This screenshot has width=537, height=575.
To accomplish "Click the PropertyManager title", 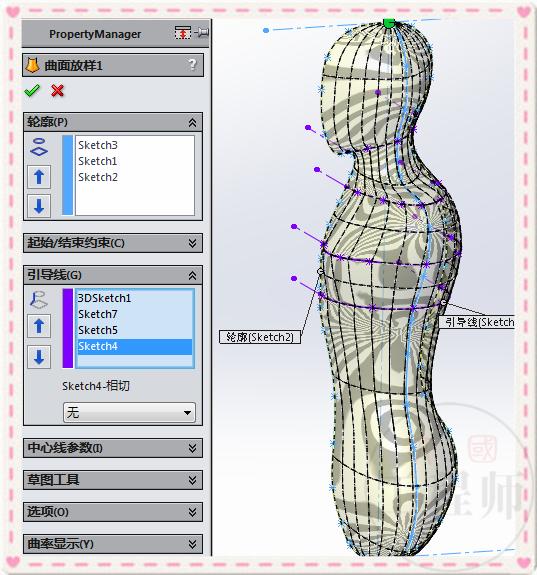I will (x=95, y=34).
